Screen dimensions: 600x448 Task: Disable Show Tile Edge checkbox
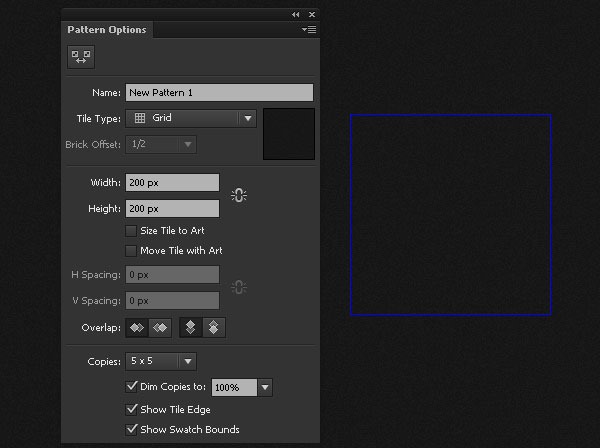point(131,409)
